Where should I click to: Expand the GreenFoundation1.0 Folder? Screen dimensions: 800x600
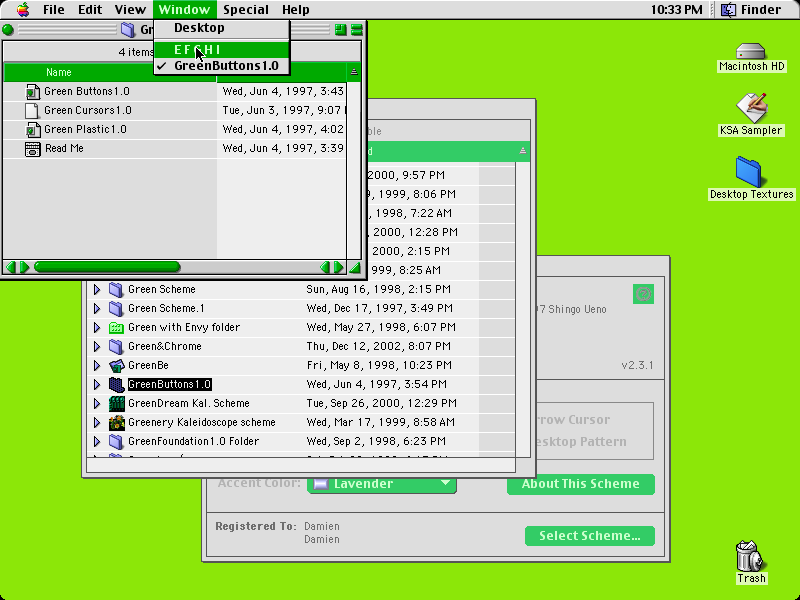[x=96, y=442]
